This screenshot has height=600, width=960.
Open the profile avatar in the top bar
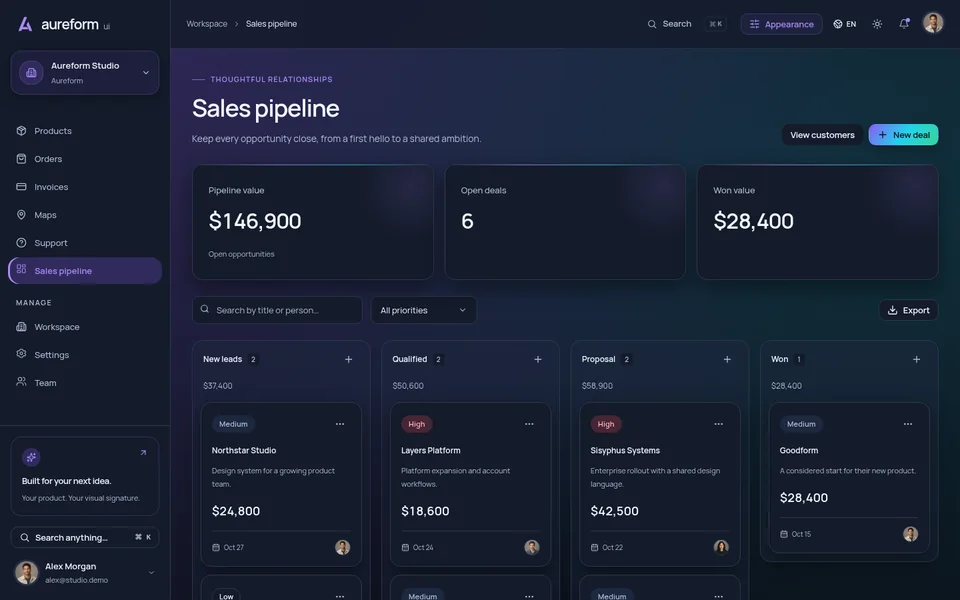click(x=933, y=23)
